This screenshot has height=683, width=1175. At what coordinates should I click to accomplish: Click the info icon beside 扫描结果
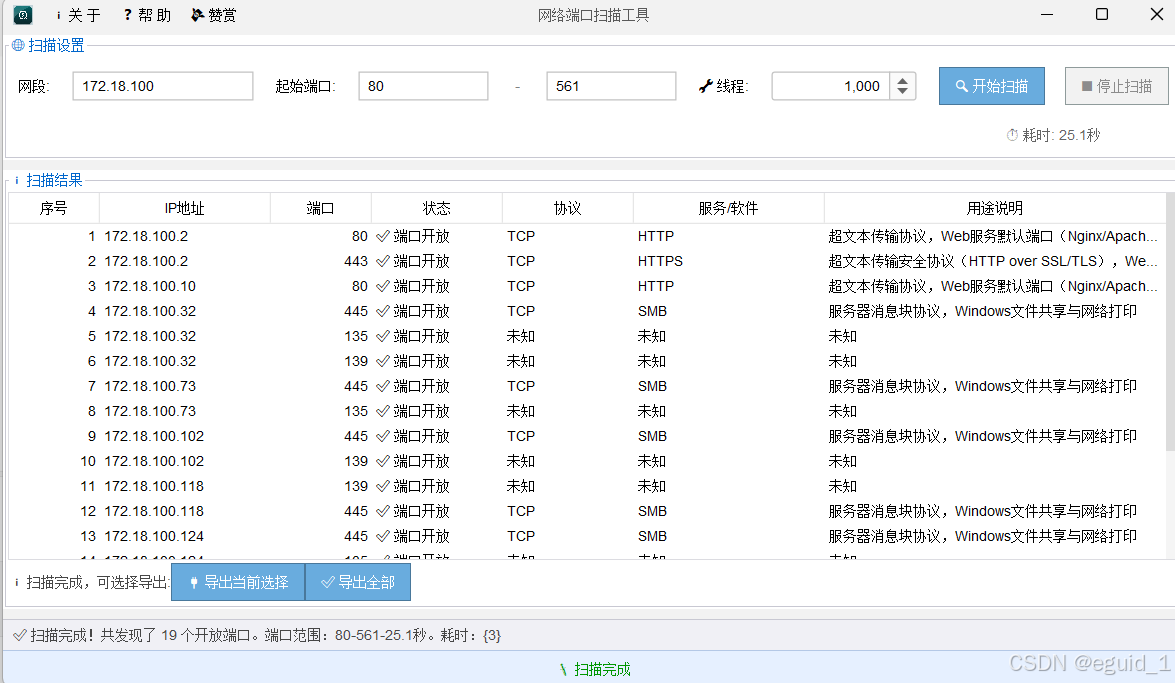[x=16, y=180]
